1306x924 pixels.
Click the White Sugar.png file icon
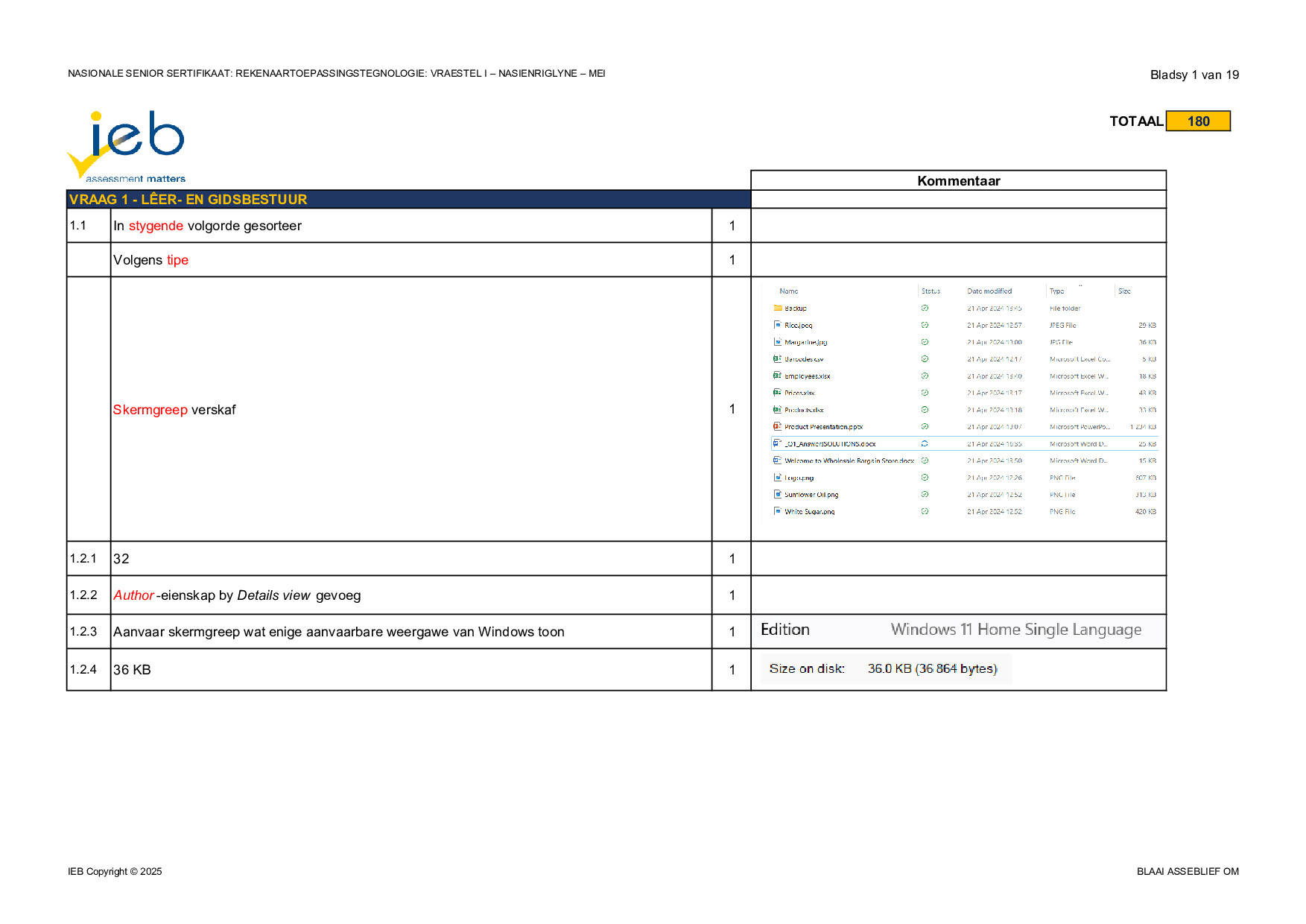click(778, 511)
